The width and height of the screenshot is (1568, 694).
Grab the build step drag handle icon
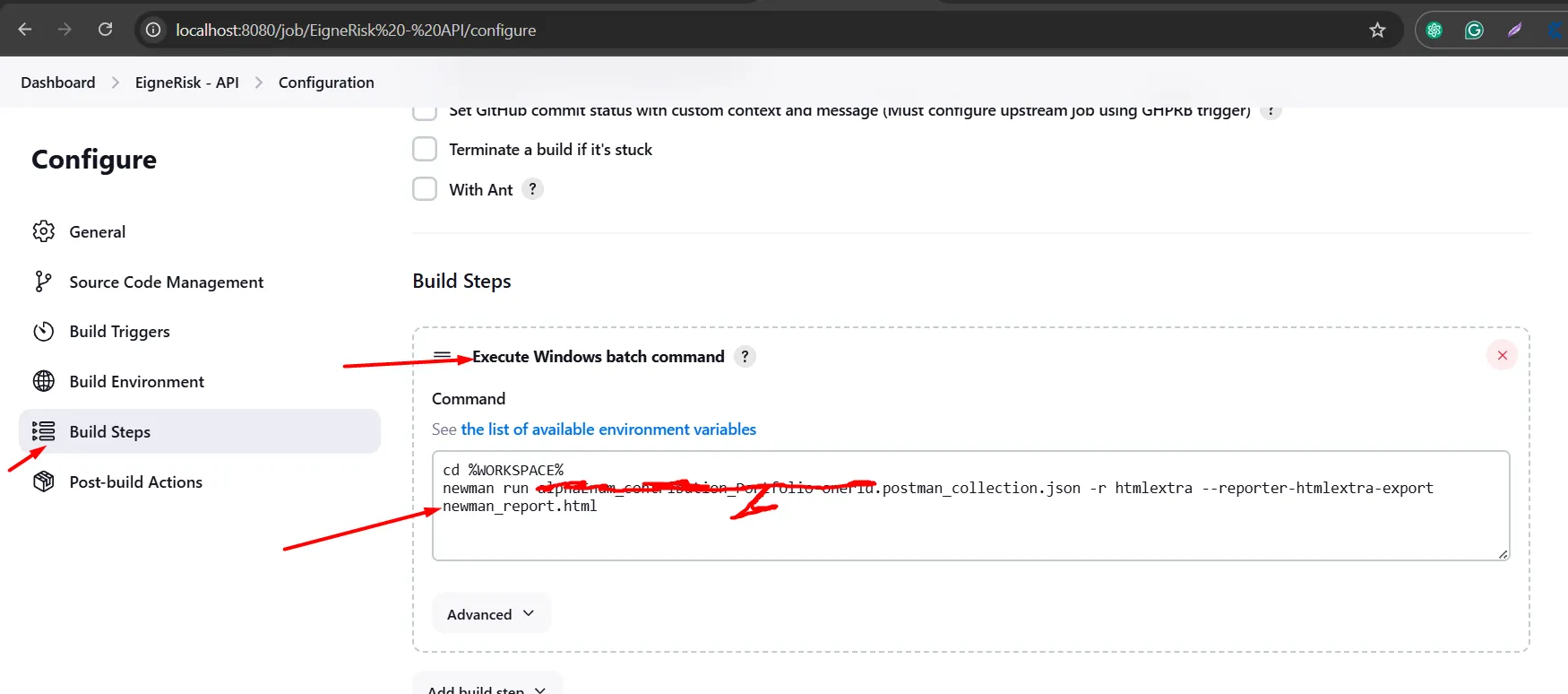click(x=442, y=356)
